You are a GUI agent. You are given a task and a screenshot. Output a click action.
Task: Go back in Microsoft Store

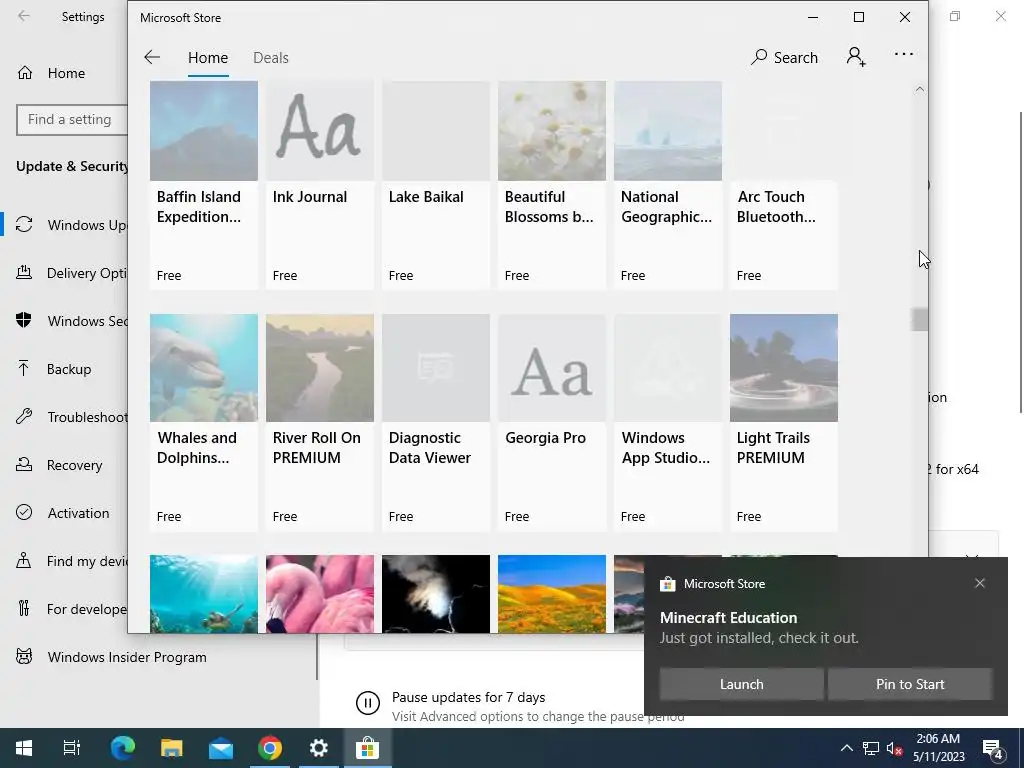[152, 57]
